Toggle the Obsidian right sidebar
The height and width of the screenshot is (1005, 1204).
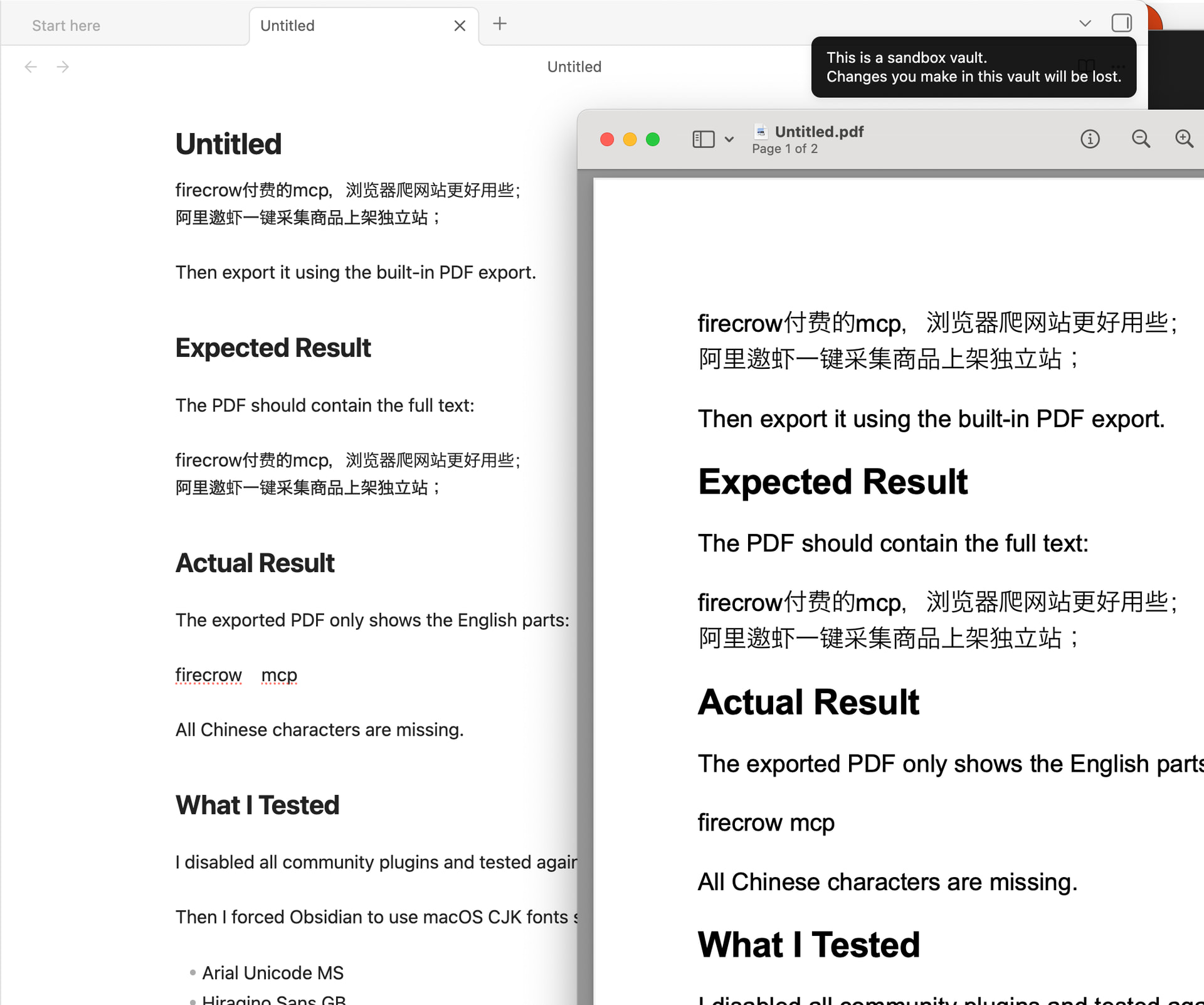click(x=1121, y=23)
